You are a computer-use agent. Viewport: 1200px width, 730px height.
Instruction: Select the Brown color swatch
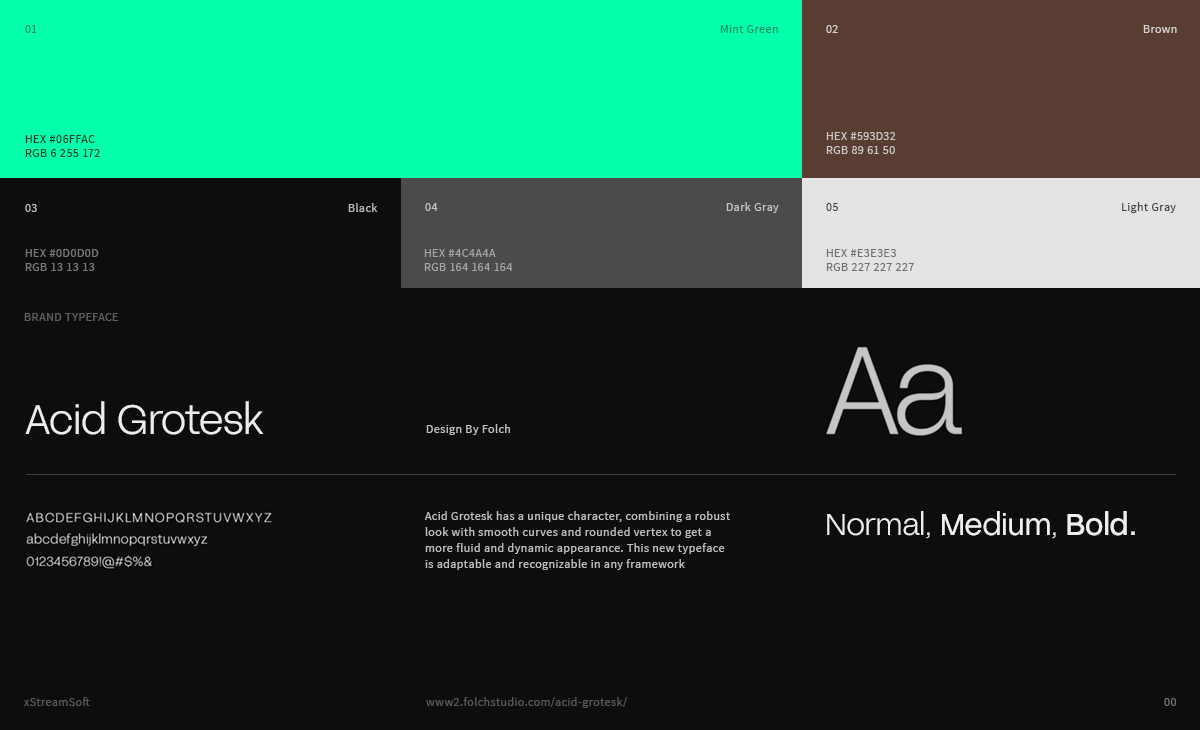pyautogui.click(x=1000, y=85)
